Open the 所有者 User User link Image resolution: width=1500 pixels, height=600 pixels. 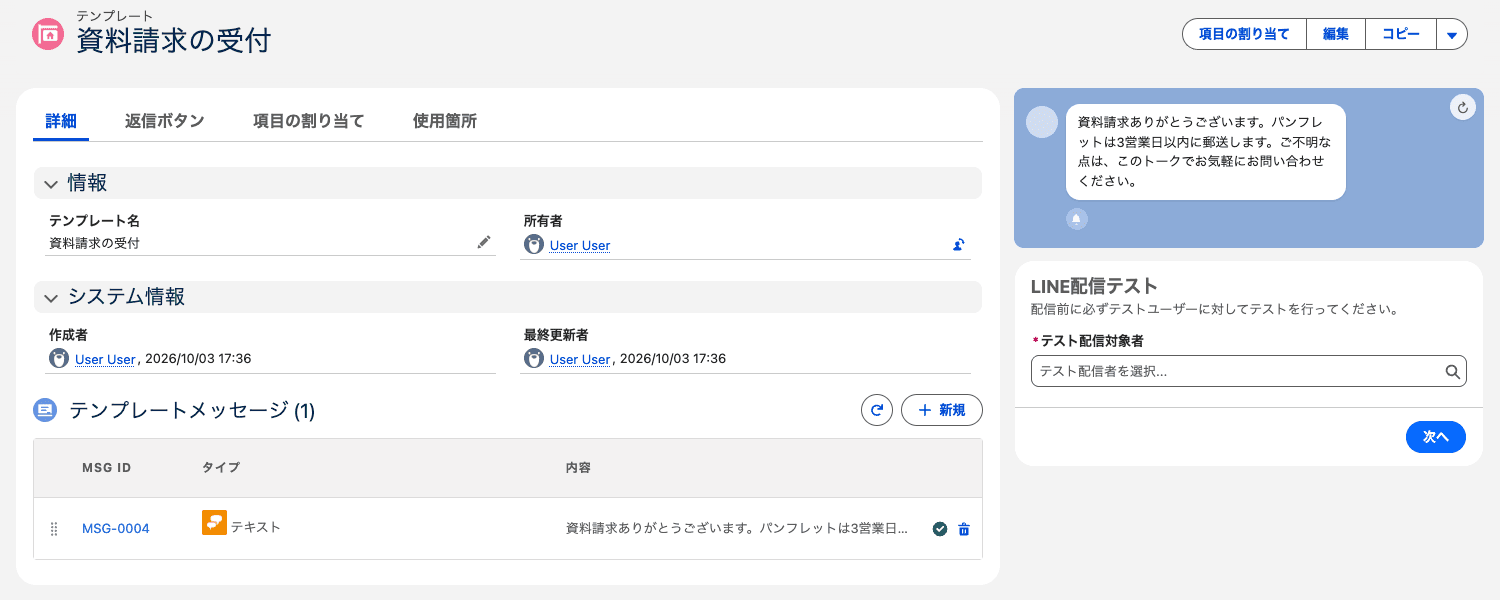coord(580,245)
